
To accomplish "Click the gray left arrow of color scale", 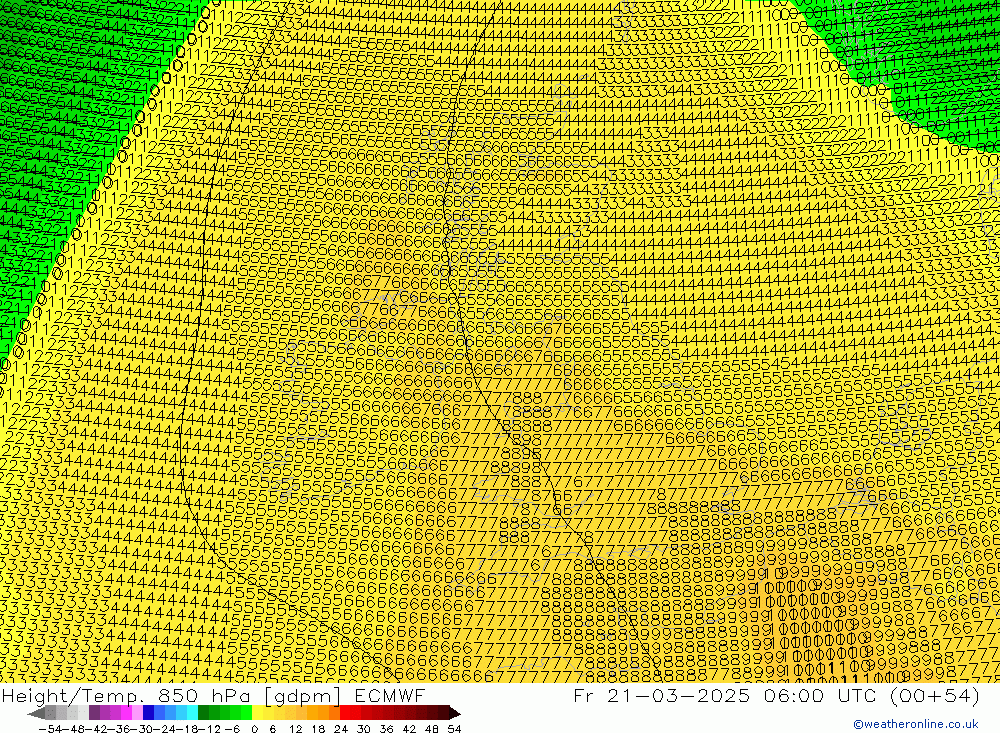I will [x=36, y=713].
